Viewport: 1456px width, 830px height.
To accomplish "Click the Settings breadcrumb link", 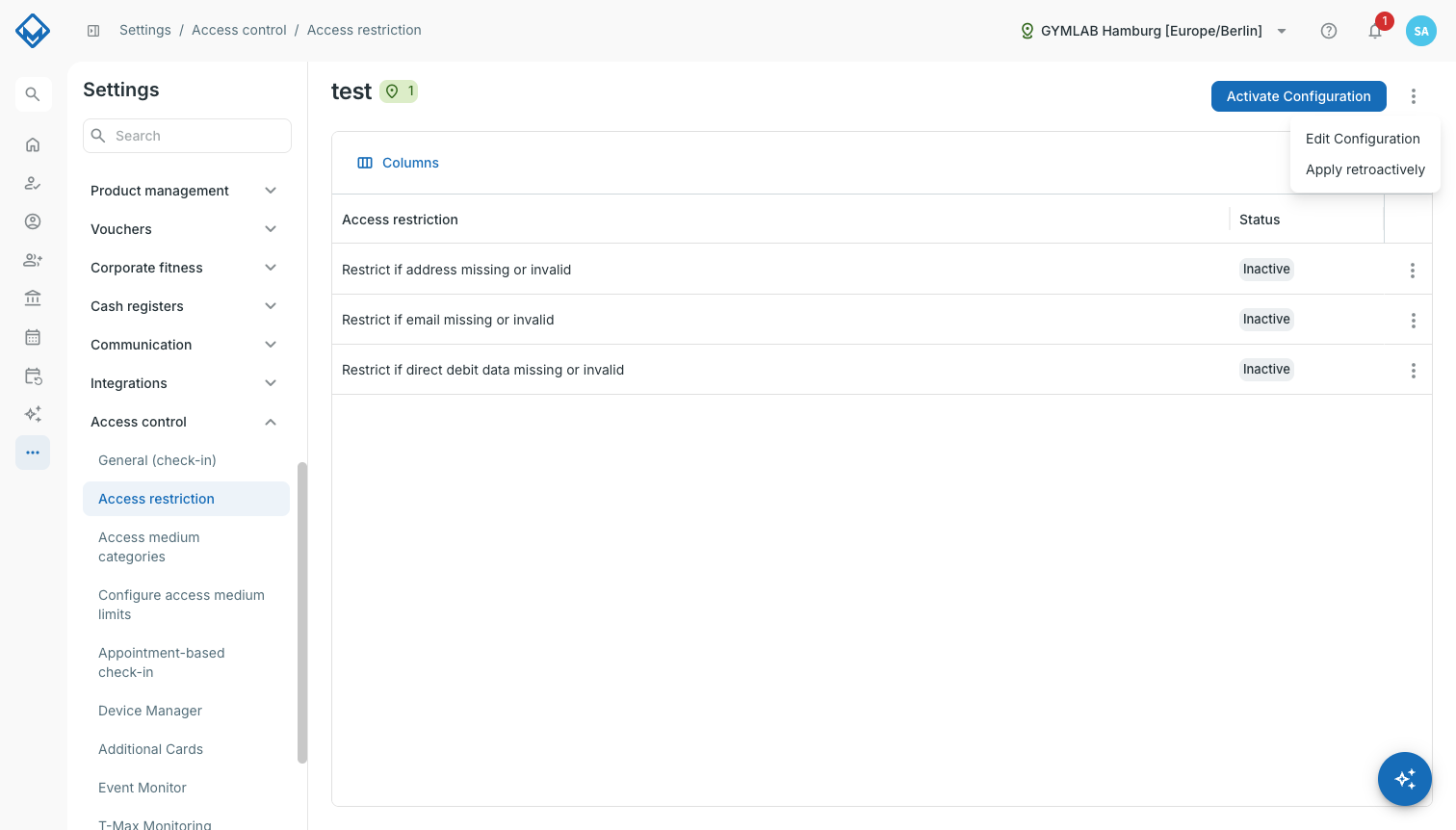I will [145, 30].
